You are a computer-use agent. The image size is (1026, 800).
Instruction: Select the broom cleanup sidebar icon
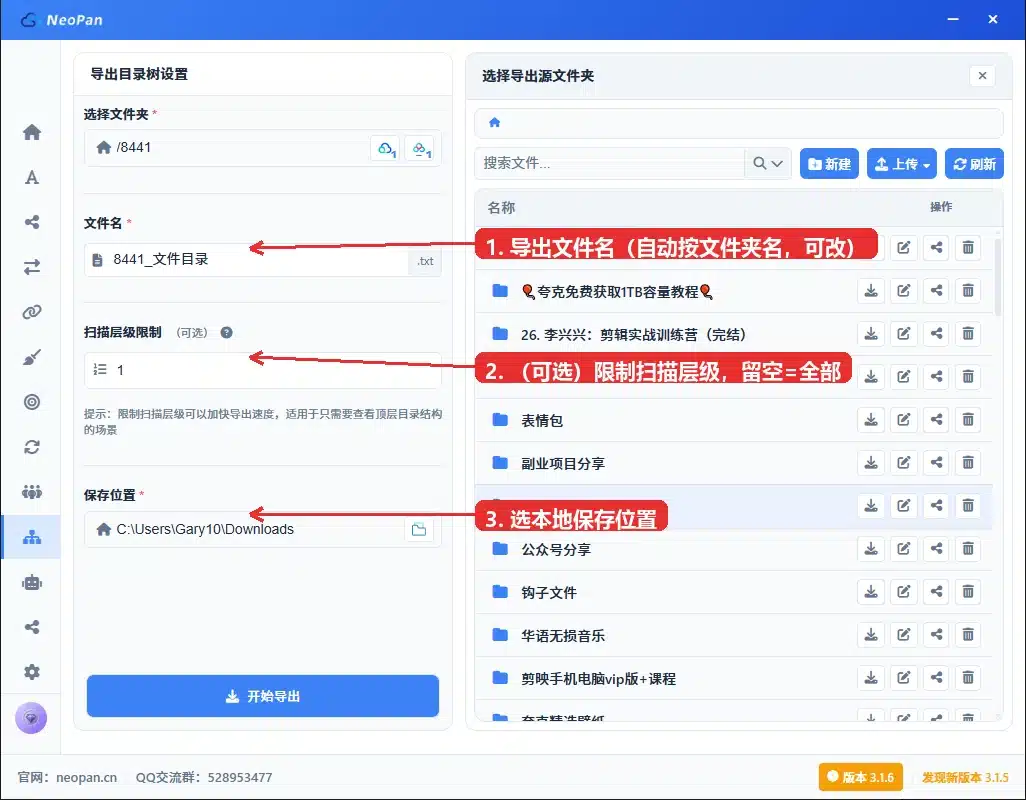coord(31,357)
